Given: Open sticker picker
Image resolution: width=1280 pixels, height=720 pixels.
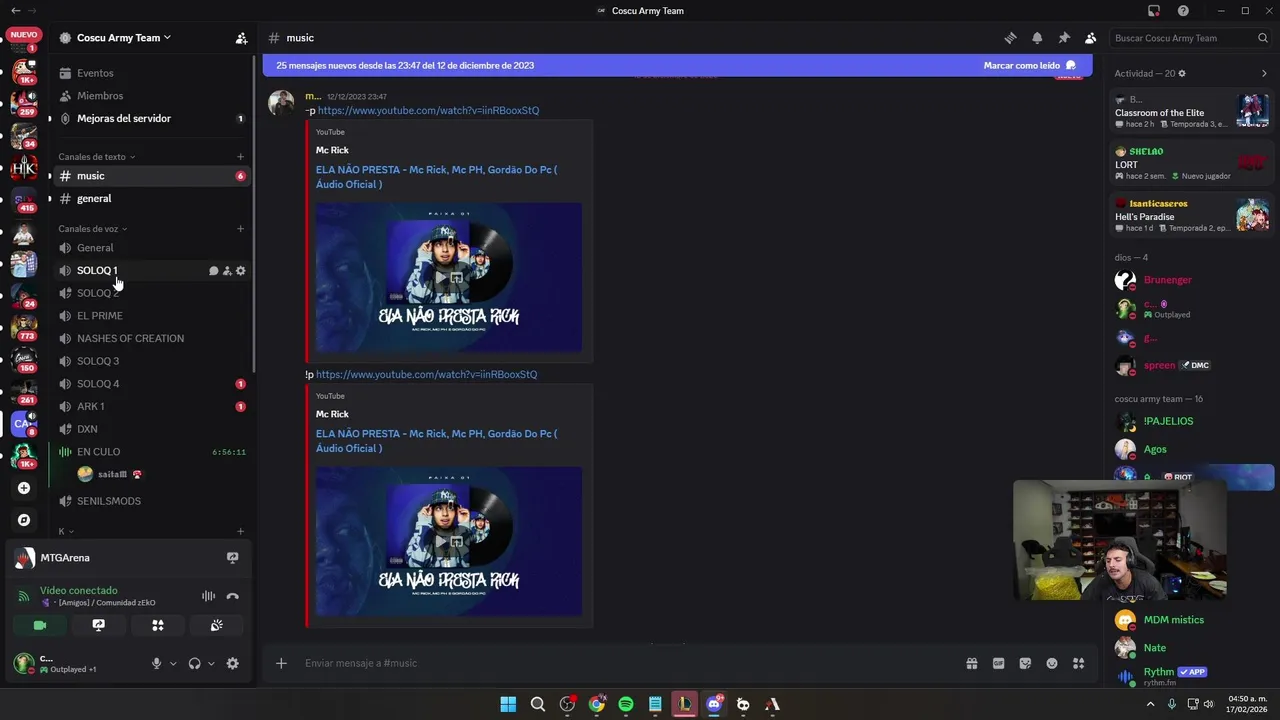Looking at the screenshot, I should click(1025, 663).
